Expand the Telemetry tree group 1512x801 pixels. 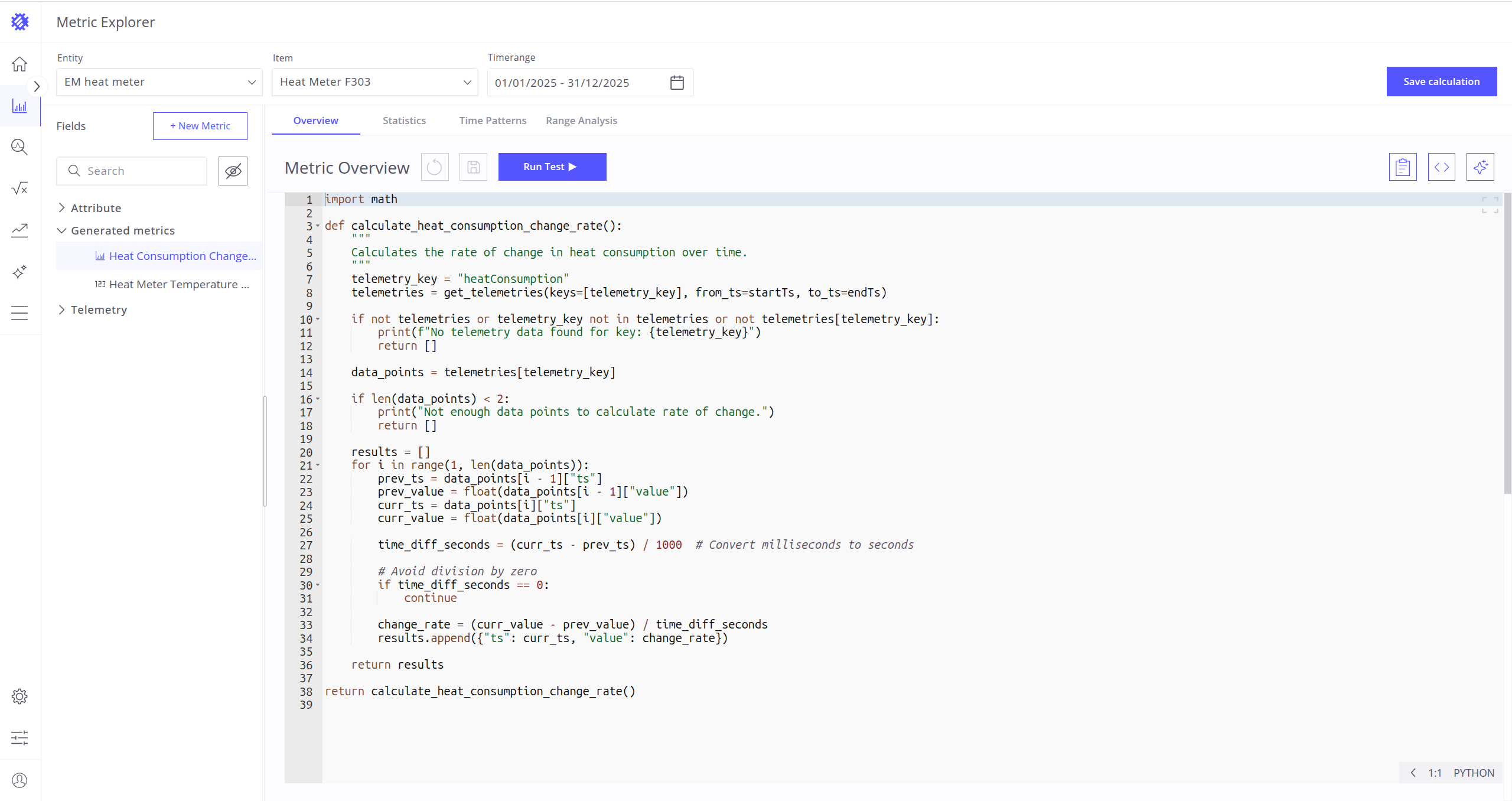click(61, 310)
